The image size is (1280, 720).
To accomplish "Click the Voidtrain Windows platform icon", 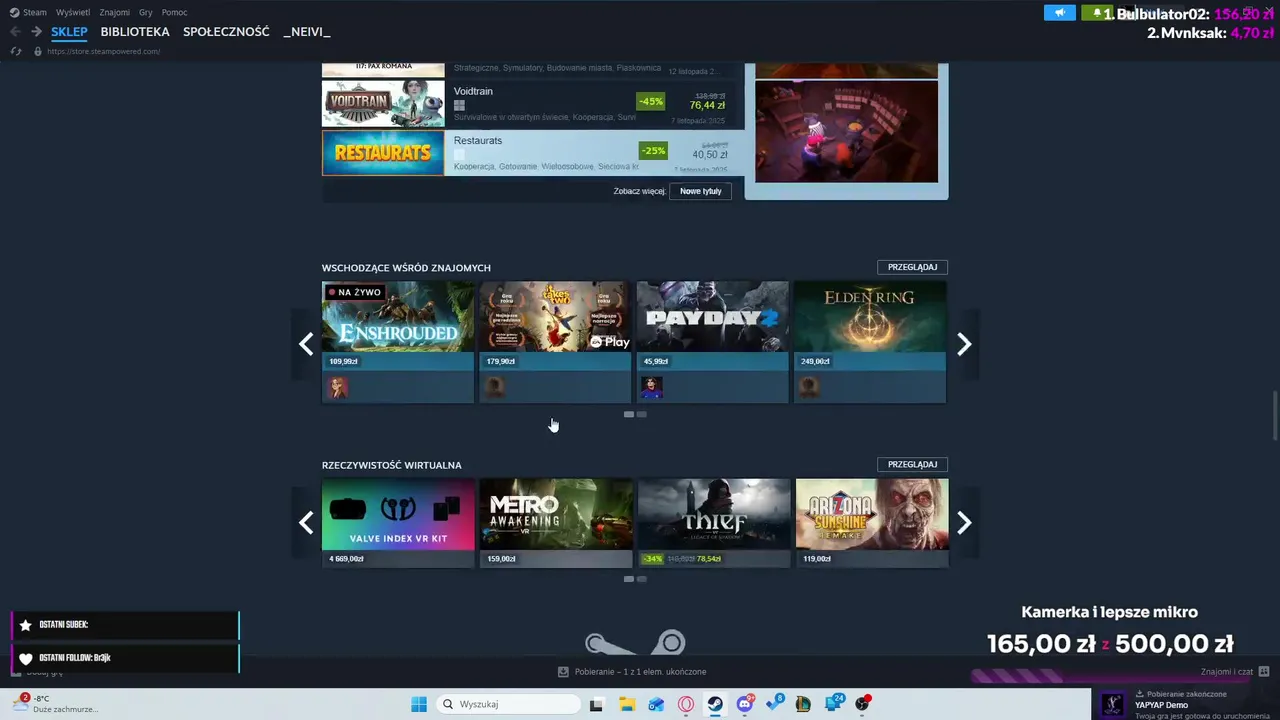I will click(459, 105).
